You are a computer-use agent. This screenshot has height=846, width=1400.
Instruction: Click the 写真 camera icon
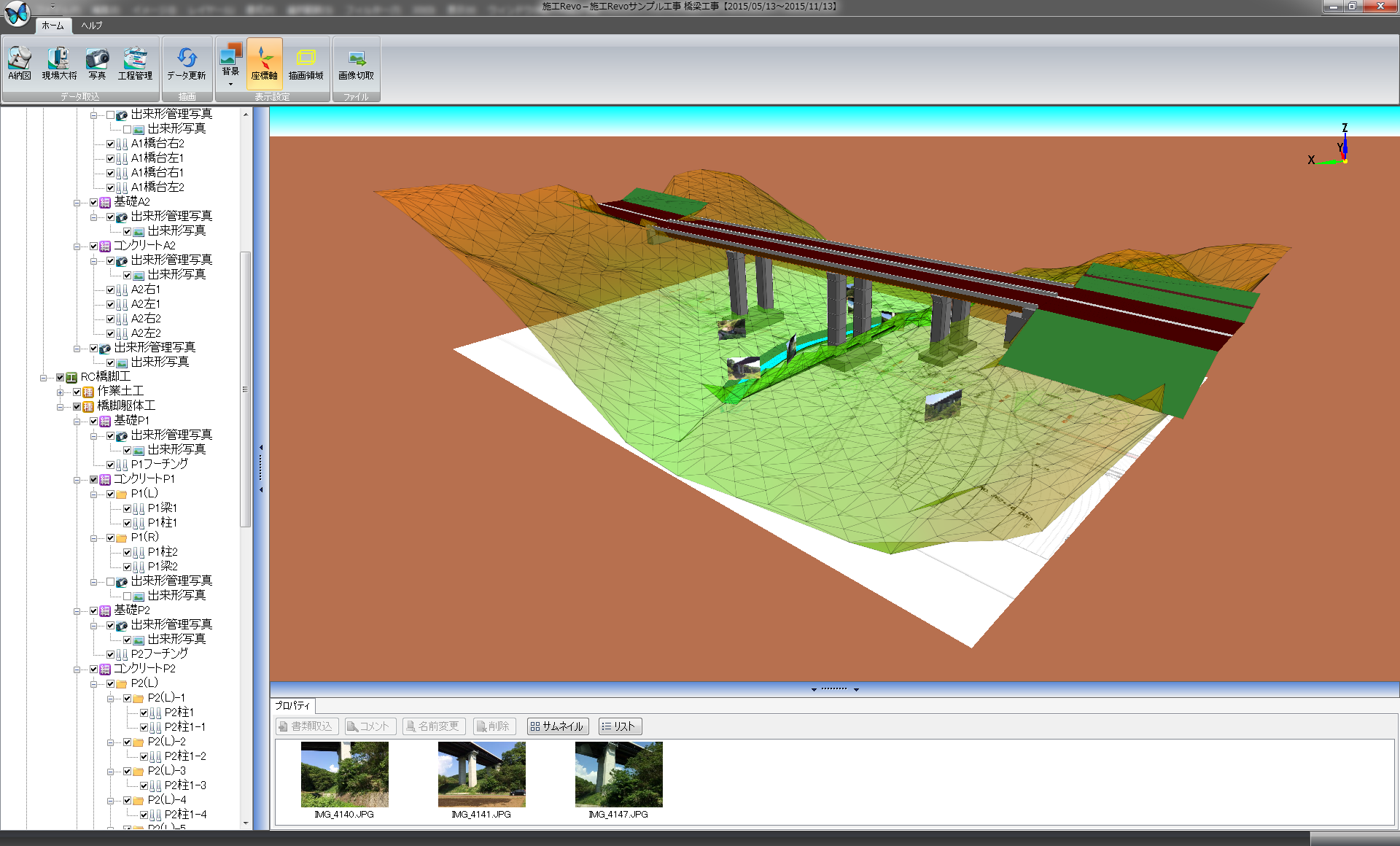coord(97,63)
